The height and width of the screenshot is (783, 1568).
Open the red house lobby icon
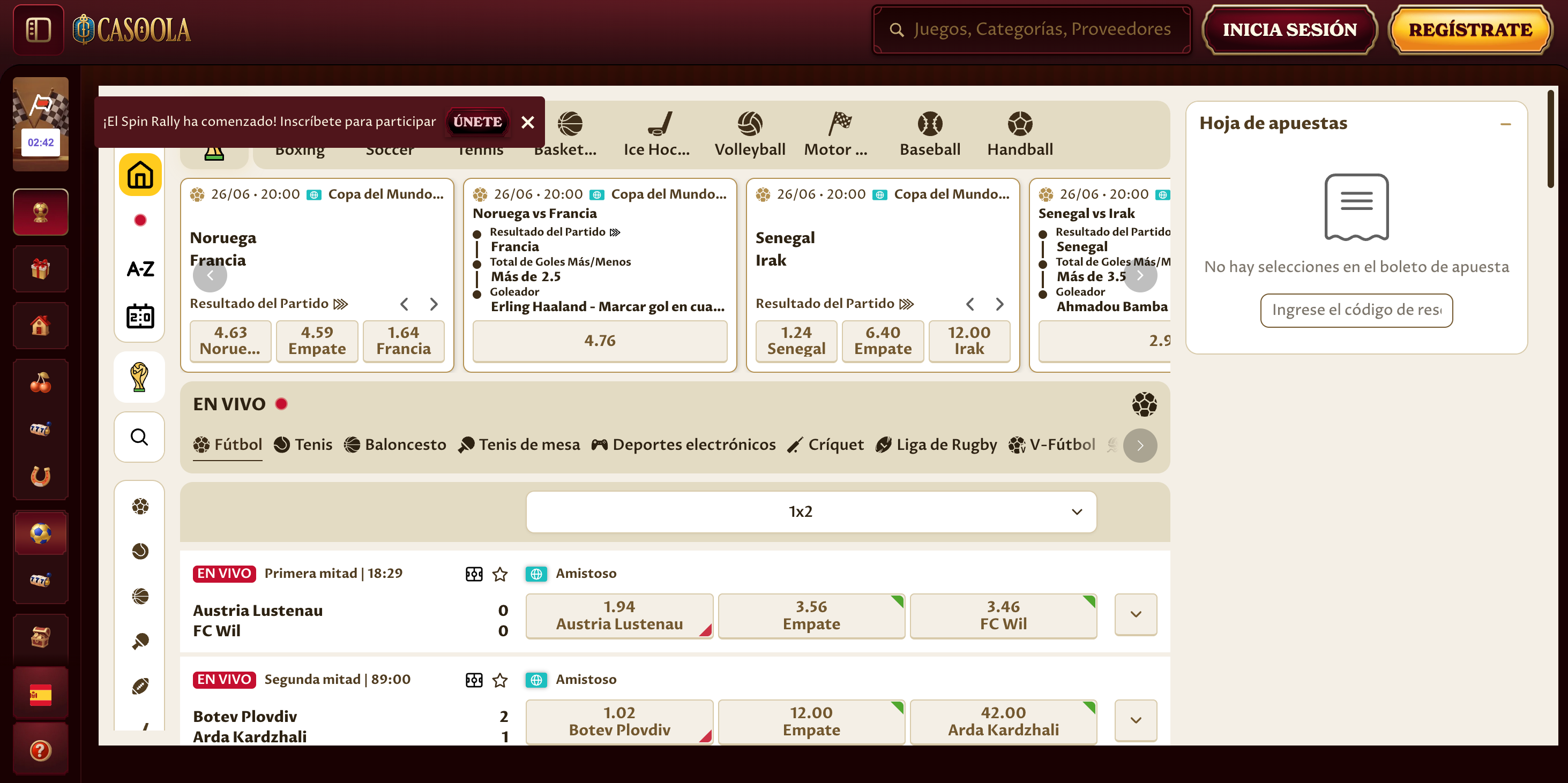[x=41, y=326]
